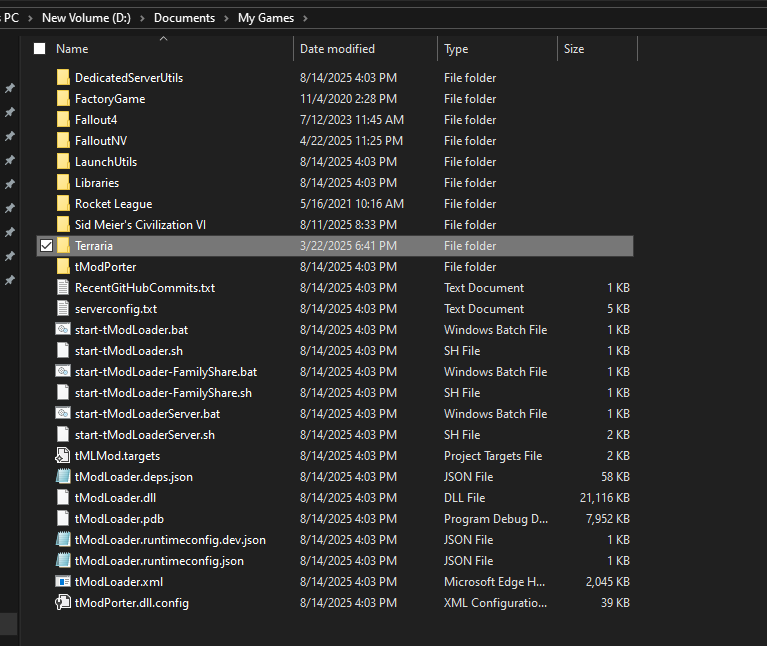
Task: Click the tModPorter folder icon
Action: [x=63, y=267]
